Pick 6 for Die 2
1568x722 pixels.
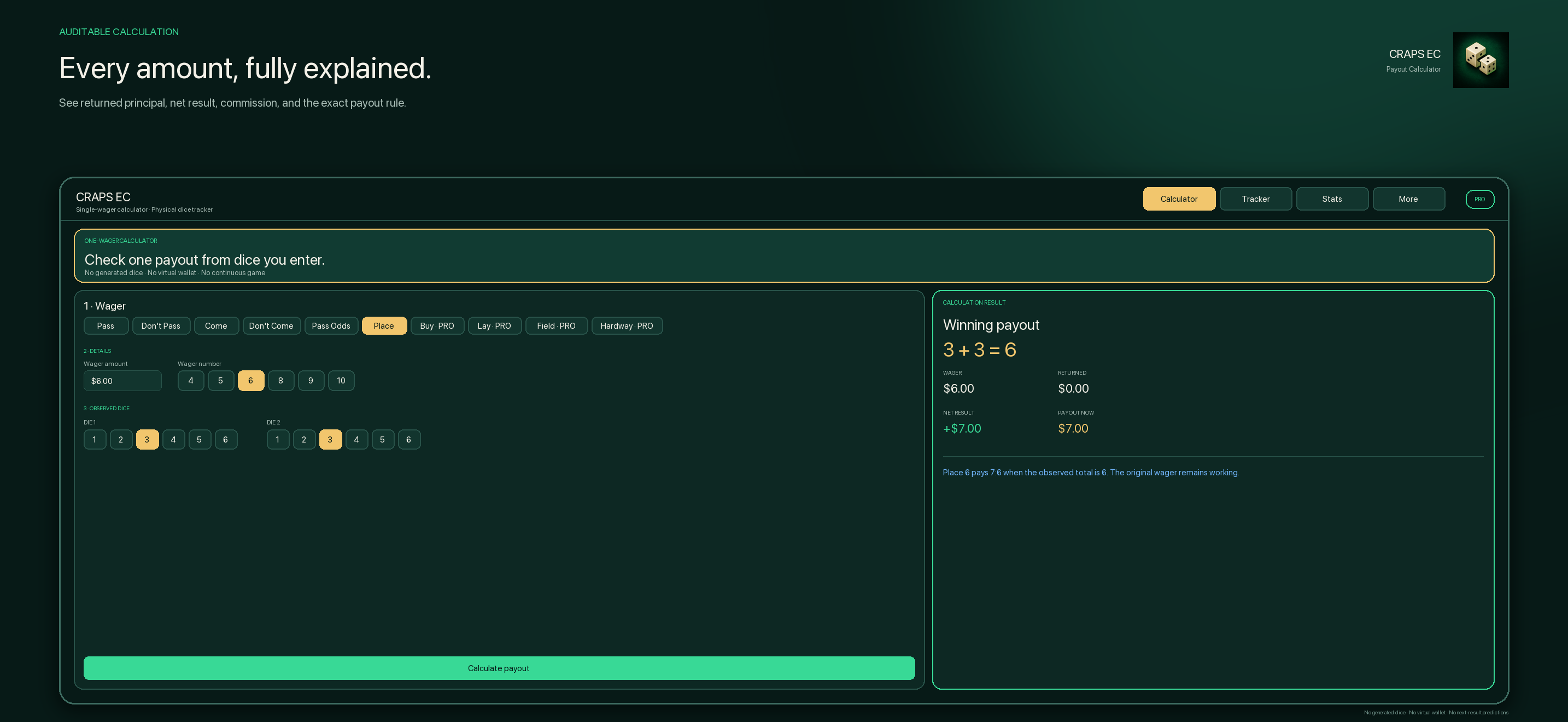(409, 440)
